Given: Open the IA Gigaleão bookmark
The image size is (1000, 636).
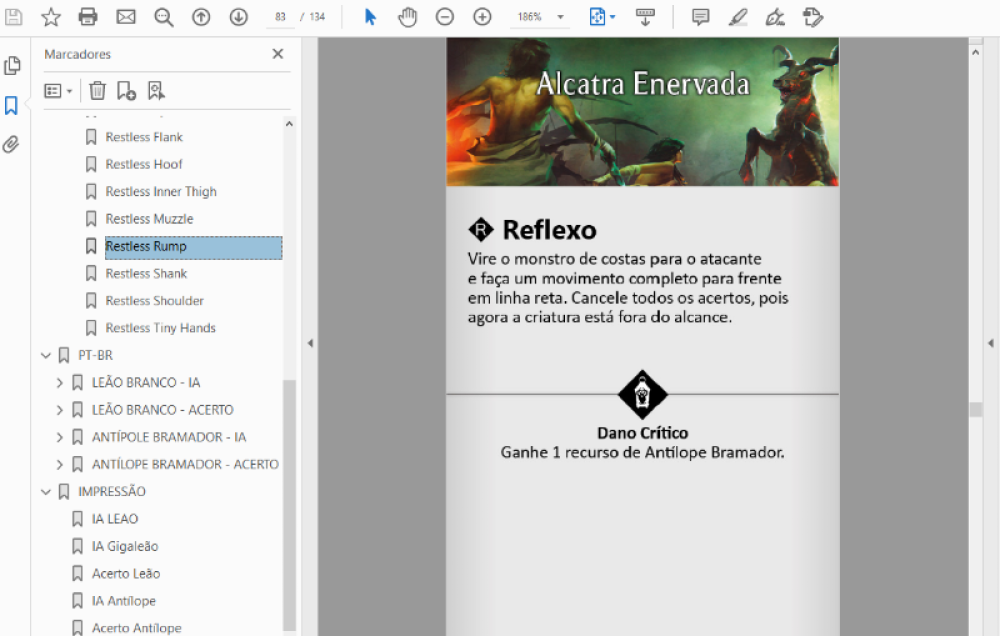Looking at the screenshot, I should coord(125,546).
